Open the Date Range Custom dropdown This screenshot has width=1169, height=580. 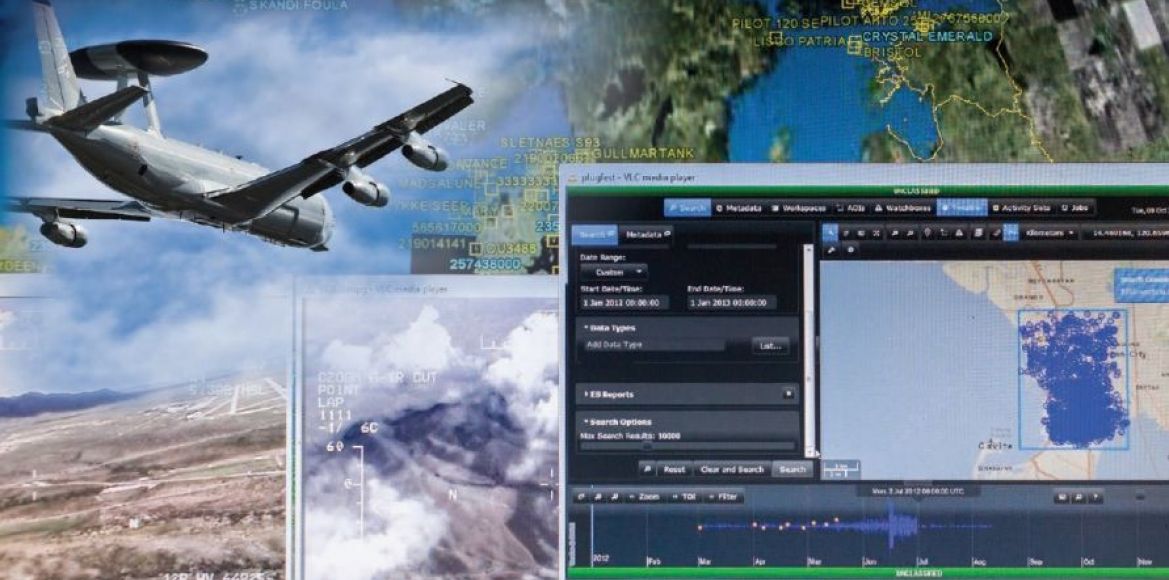coord(614,272)
